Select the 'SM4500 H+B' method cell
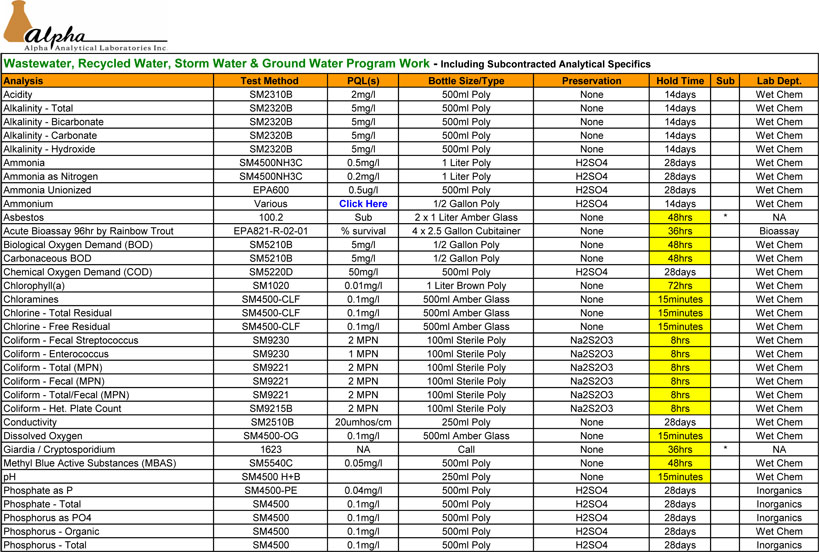Viewport: 820px width, 553px height. [270, 477]
